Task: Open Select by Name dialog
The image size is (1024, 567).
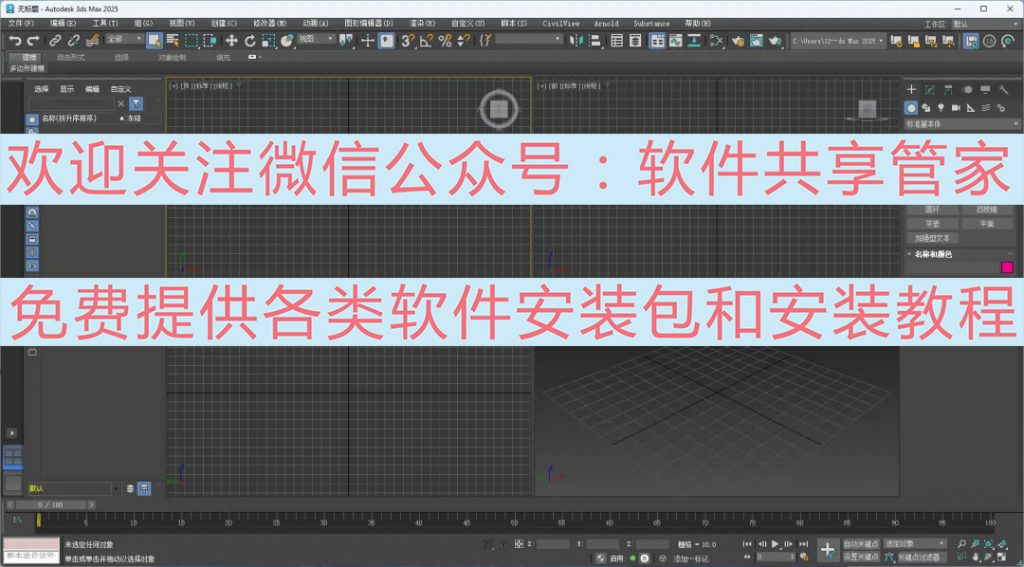Action: (x=172, y=40)
